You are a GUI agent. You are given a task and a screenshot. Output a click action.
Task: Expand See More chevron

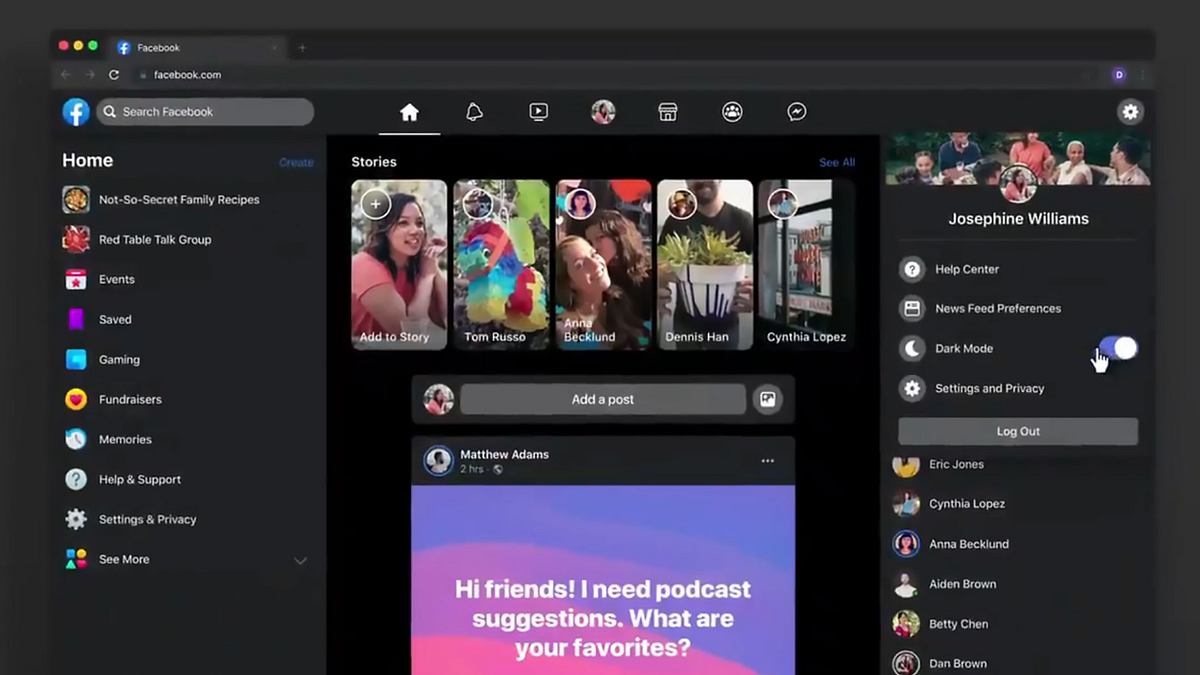300,561
